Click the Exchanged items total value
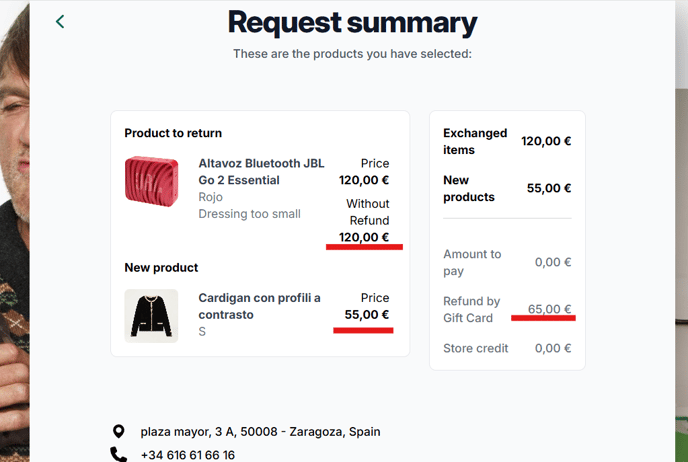Screen dimensions: 688x462 pos(546,141)
